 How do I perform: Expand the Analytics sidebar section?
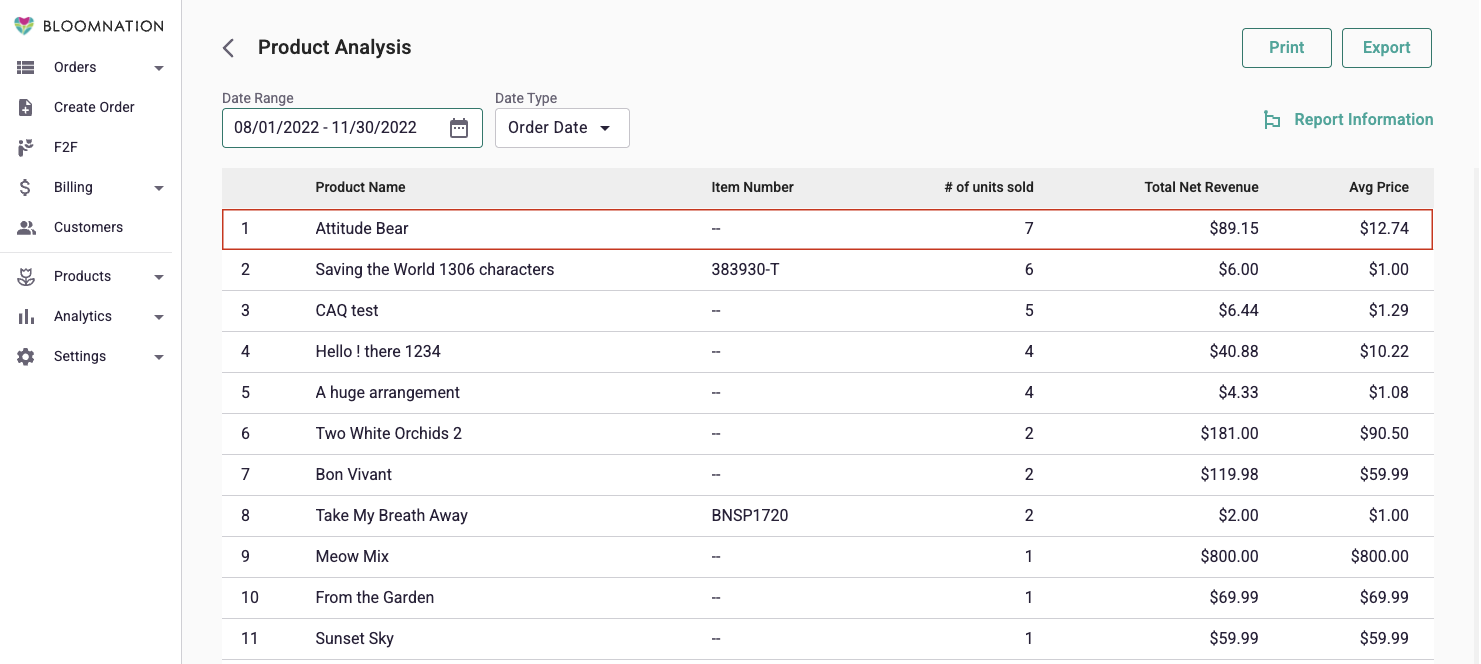coord(158,316)
